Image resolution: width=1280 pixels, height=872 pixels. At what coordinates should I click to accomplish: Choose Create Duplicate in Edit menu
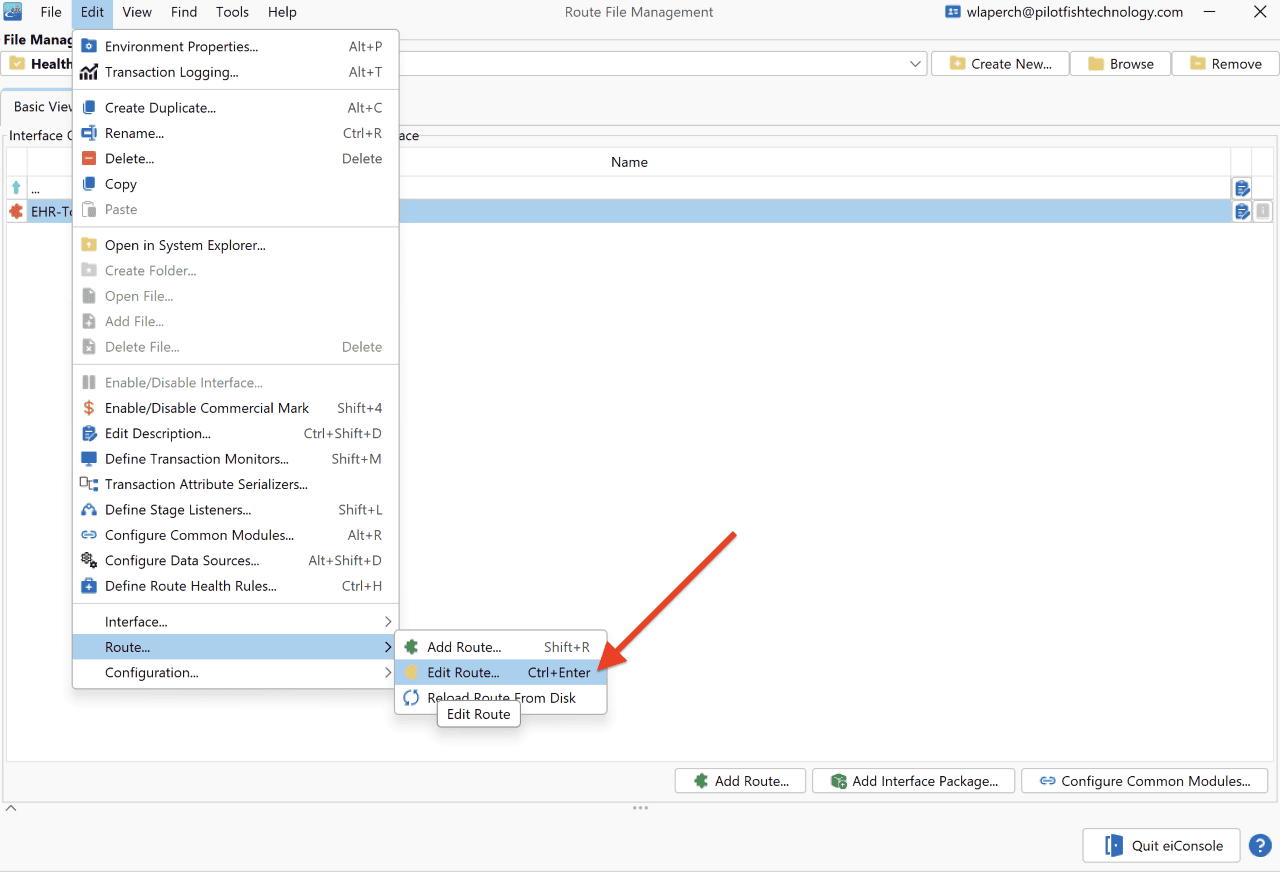click(x=236, y=108)
